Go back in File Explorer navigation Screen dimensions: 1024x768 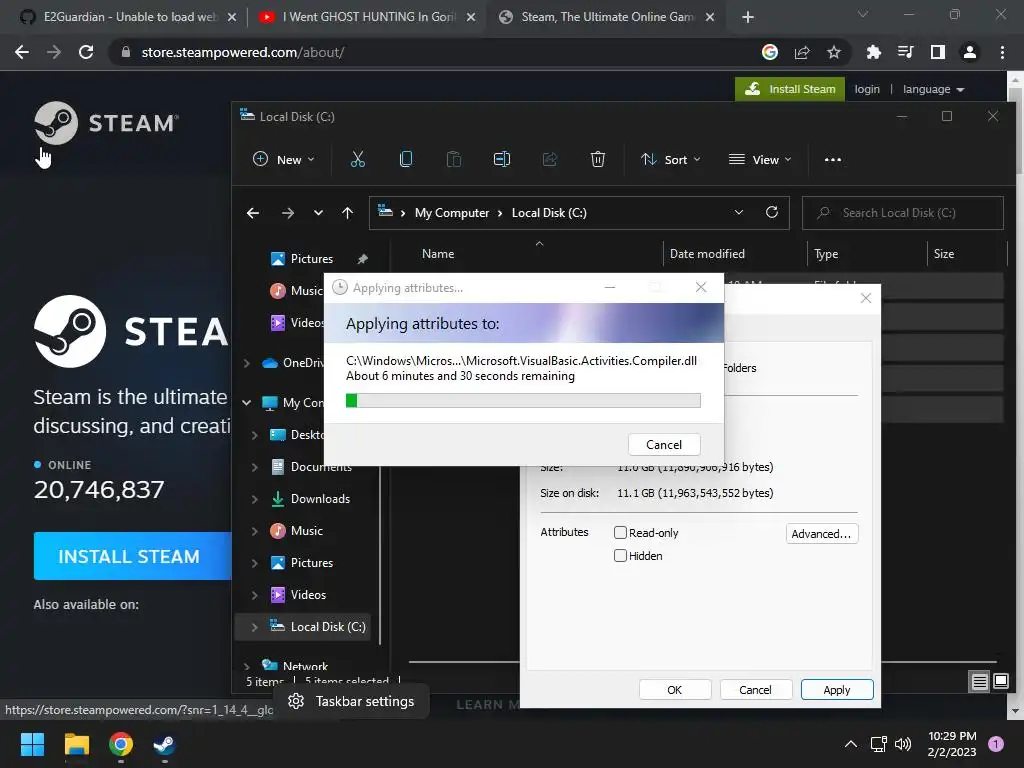[x=253, y=213]
